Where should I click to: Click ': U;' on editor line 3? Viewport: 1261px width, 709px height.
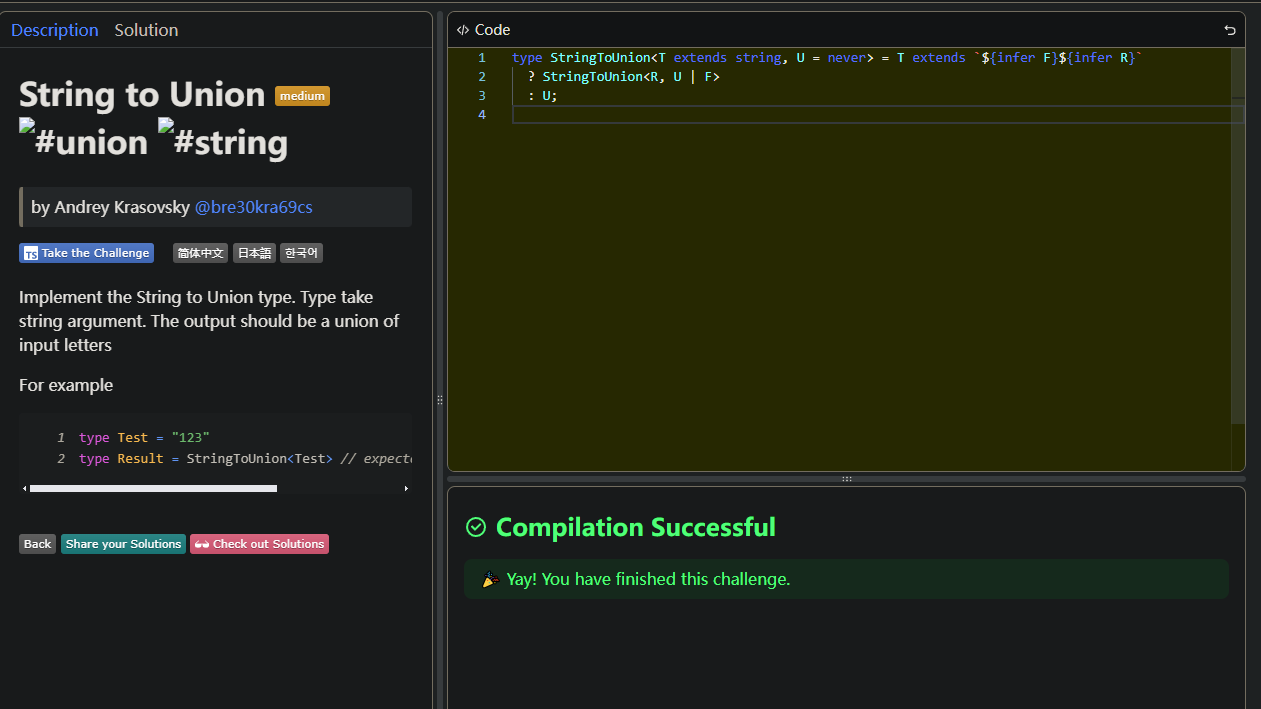coord(542,96)
